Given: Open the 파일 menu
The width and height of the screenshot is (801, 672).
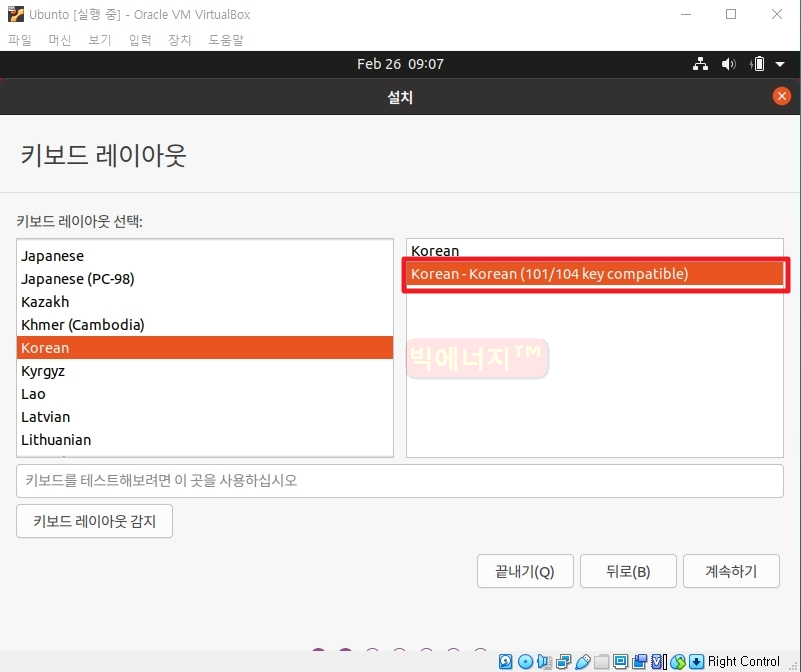Looking at the screenshot, I should pyautogui.click(x=20, y=40).
